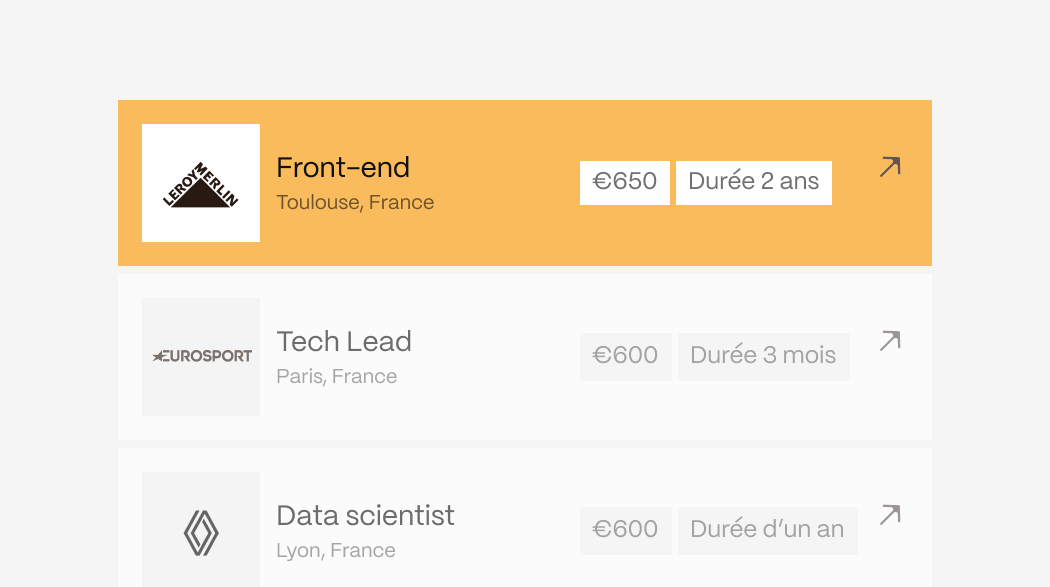Viewport: 1050px width, 587px height.
Task: Click the Durée d'un an tag
Action: coord(767,531)
